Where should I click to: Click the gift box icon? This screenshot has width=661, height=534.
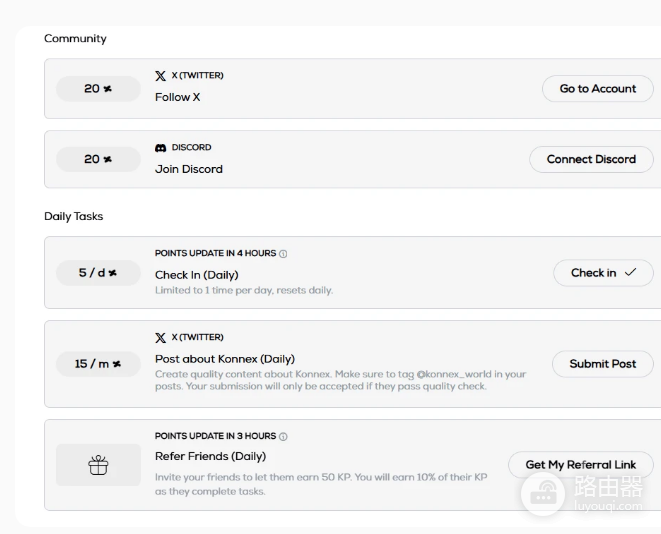[x=98, y=465]
